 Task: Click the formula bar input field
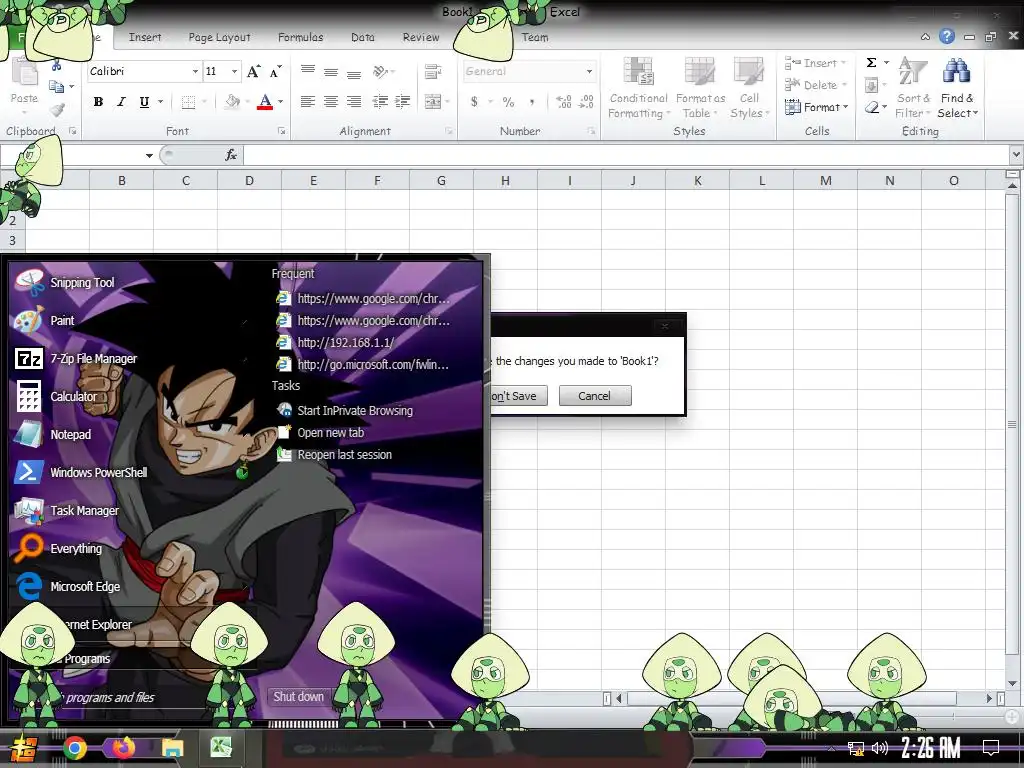[626, 155]
